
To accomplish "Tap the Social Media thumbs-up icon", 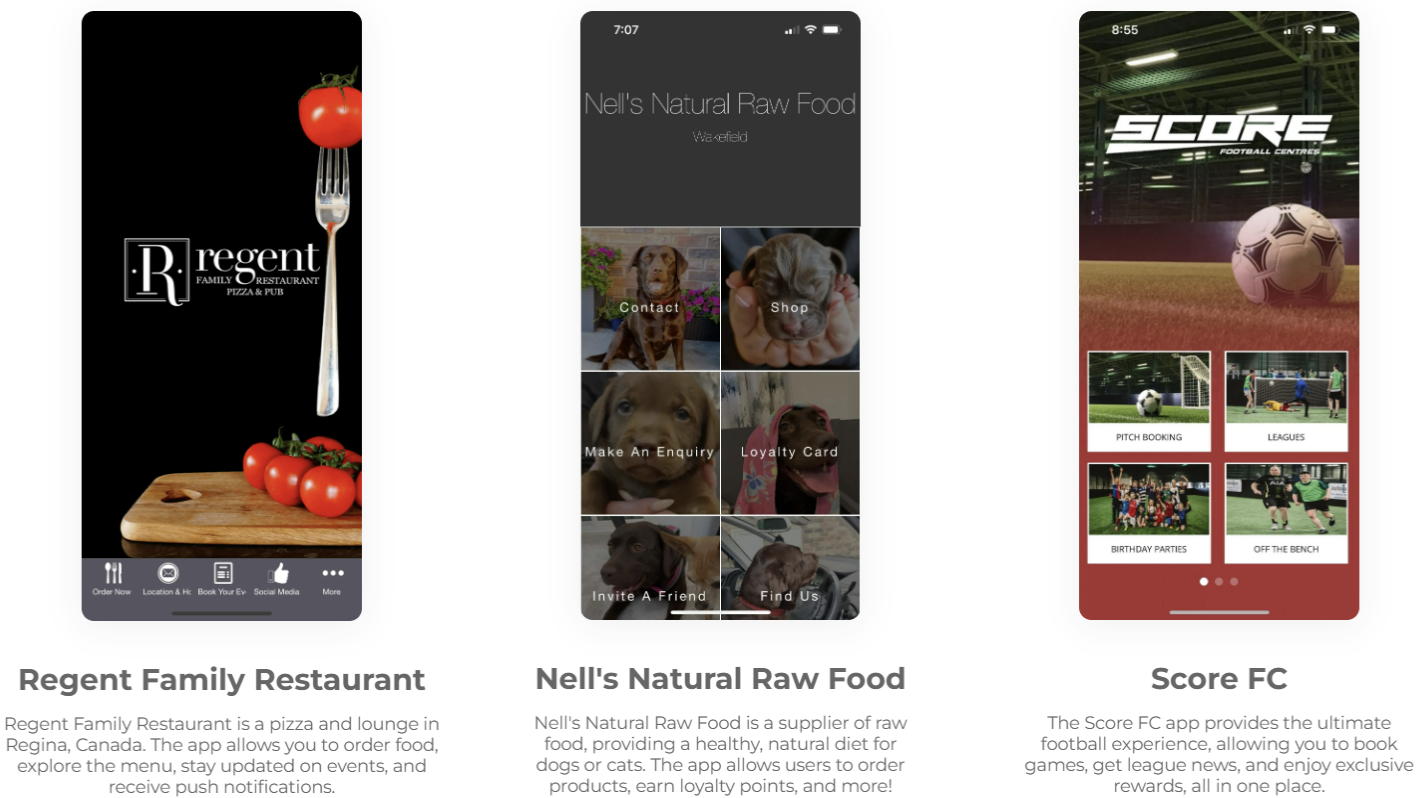I will 278,573.
